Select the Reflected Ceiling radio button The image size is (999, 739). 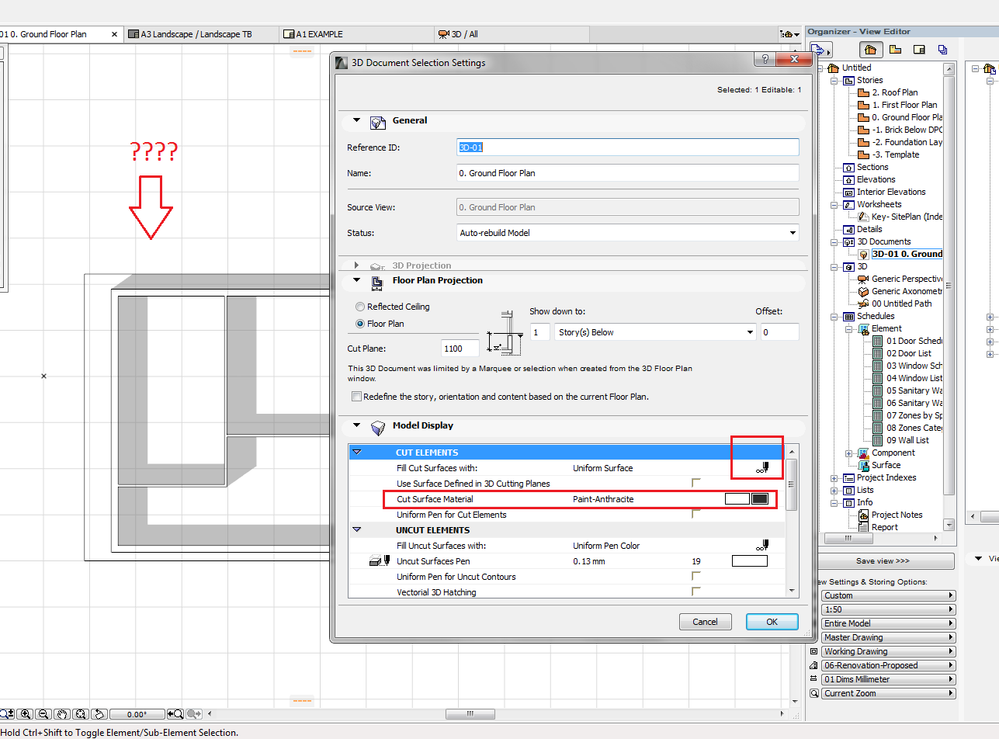[360, 306]
